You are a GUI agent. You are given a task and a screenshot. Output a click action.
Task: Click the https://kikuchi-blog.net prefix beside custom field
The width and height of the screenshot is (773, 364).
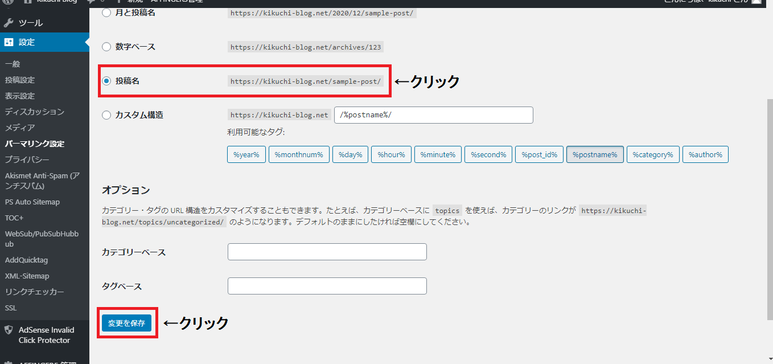pos(279,115)
